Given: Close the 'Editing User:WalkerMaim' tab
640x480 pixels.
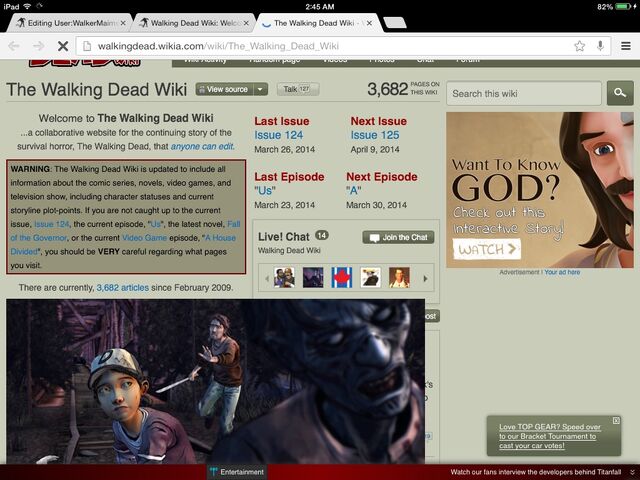Looking at the screenshot, I should pyautogui.click(x=123, y=23).
